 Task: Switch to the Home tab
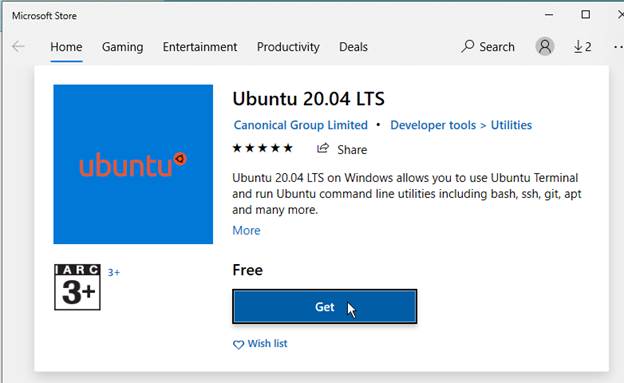coord(66,47)
